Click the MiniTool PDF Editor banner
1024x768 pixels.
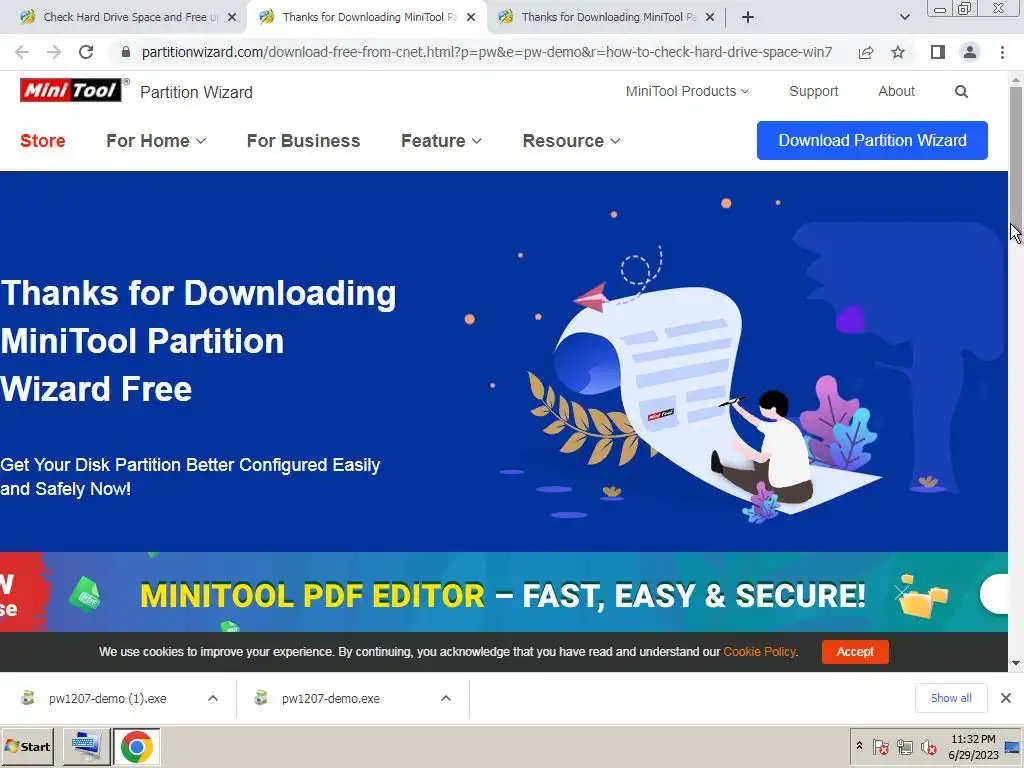[x=503, y=592]
